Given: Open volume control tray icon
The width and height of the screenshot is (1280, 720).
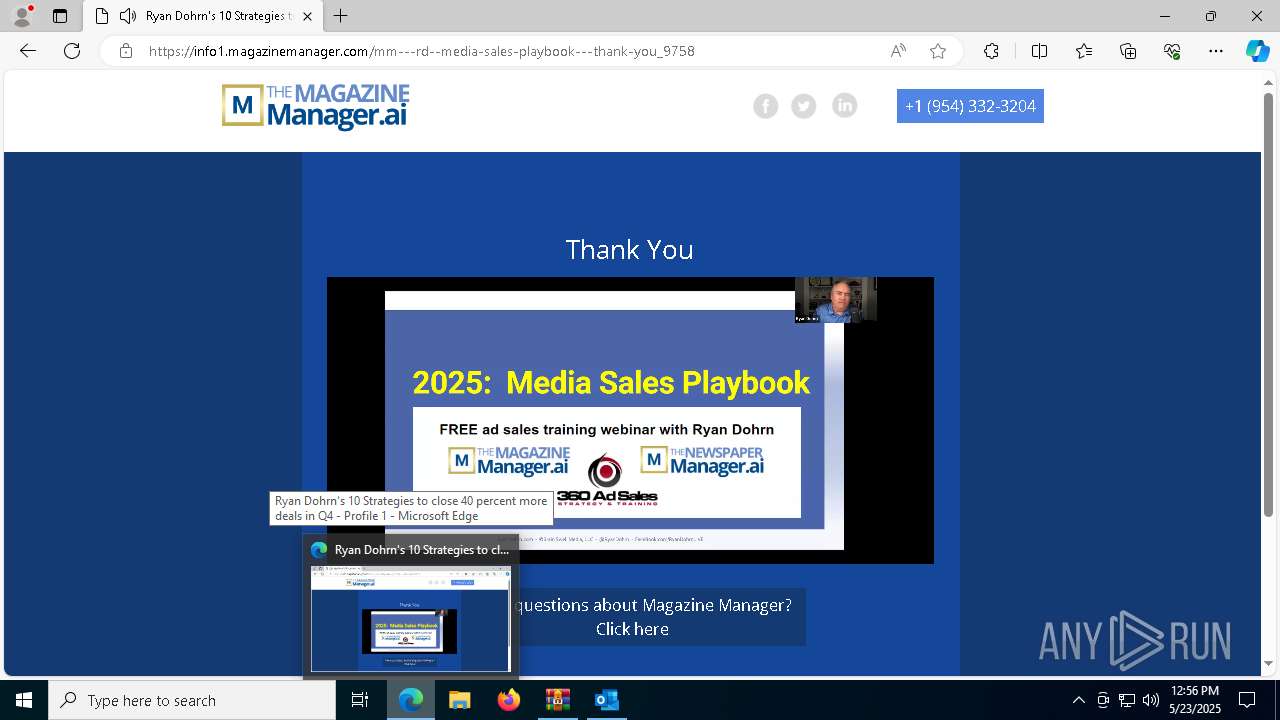Looking at the screenshot, I should [x=1151, y=700].
